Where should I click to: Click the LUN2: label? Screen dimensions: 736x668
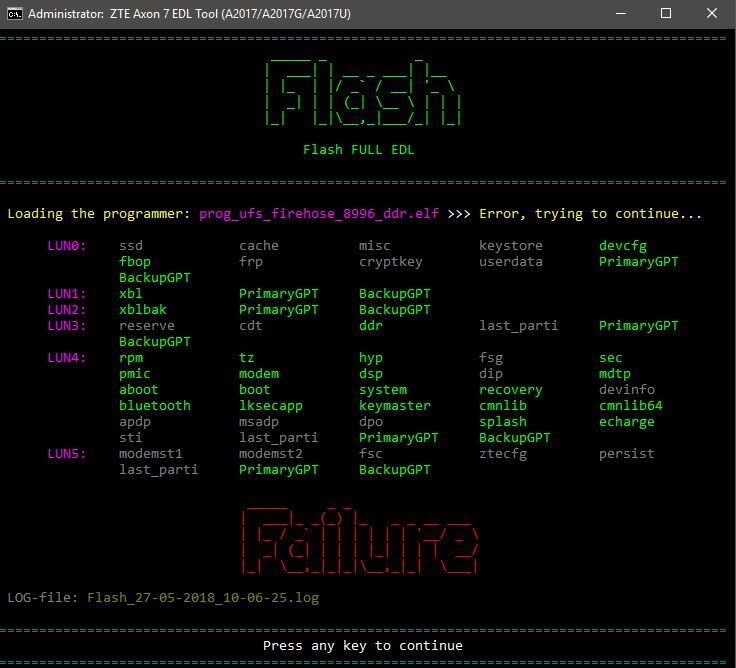click(67, 310)
